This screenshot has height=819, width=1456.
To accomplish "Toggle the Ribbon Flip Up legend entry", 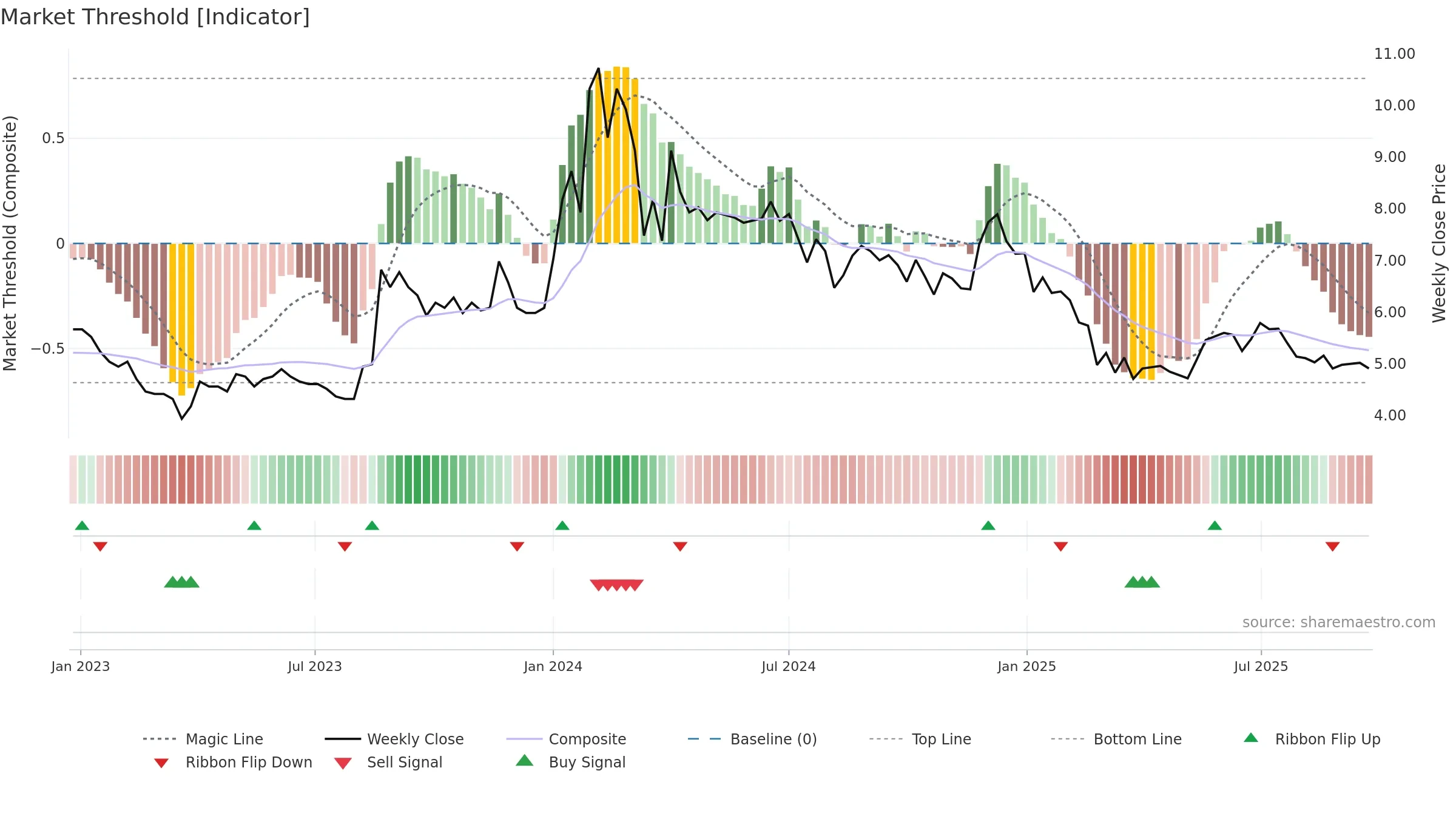I will click(1312, 739).
